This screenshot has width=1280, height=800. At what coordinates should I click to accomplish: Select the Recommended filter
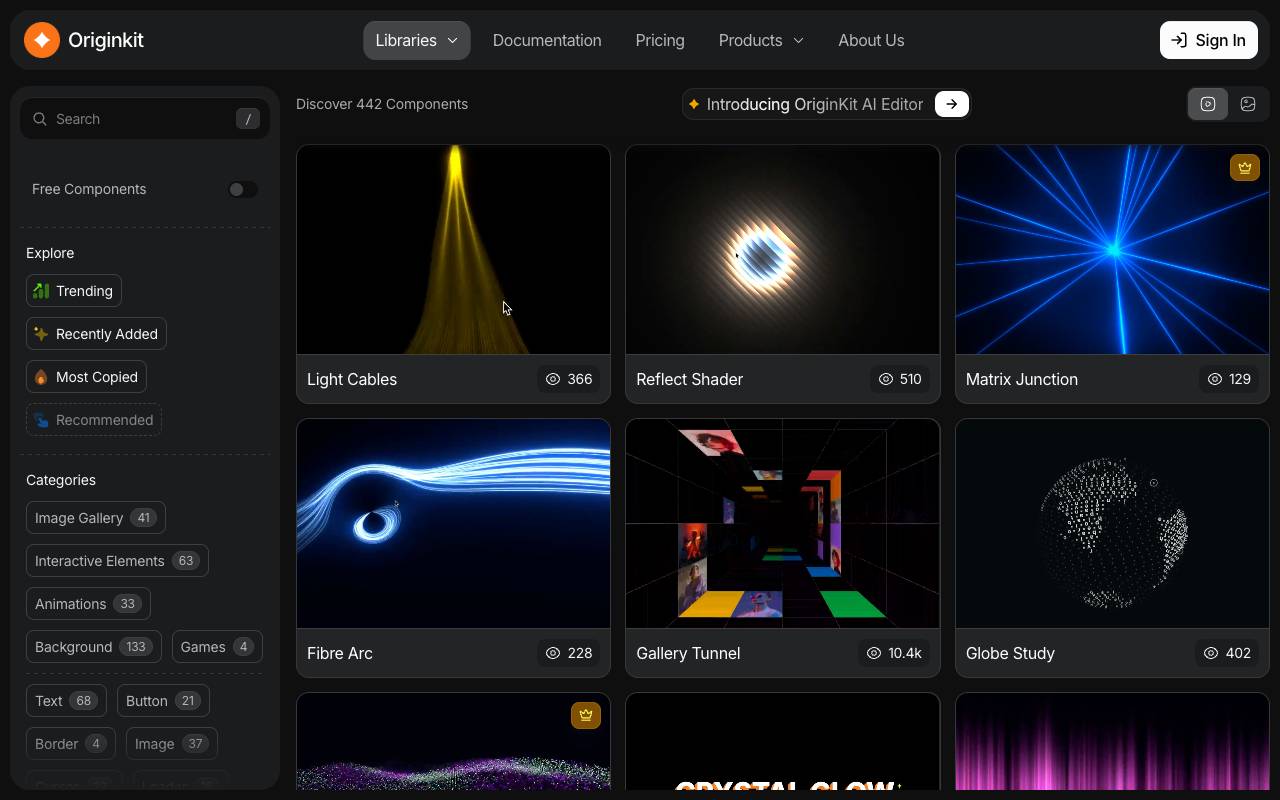click(94, 420)
